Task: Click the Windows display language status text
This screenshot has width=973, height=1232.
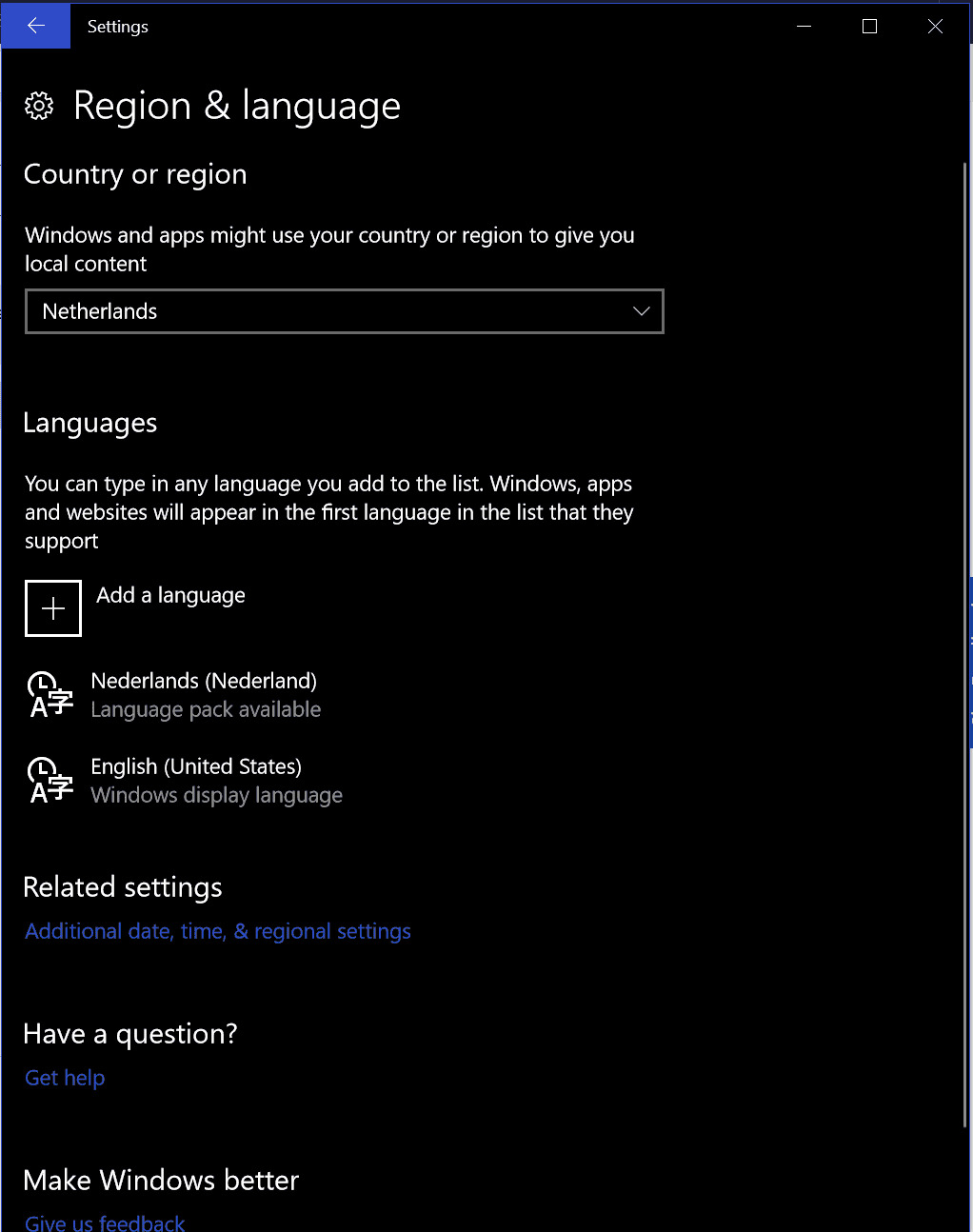Action: [x=217, y=795]
